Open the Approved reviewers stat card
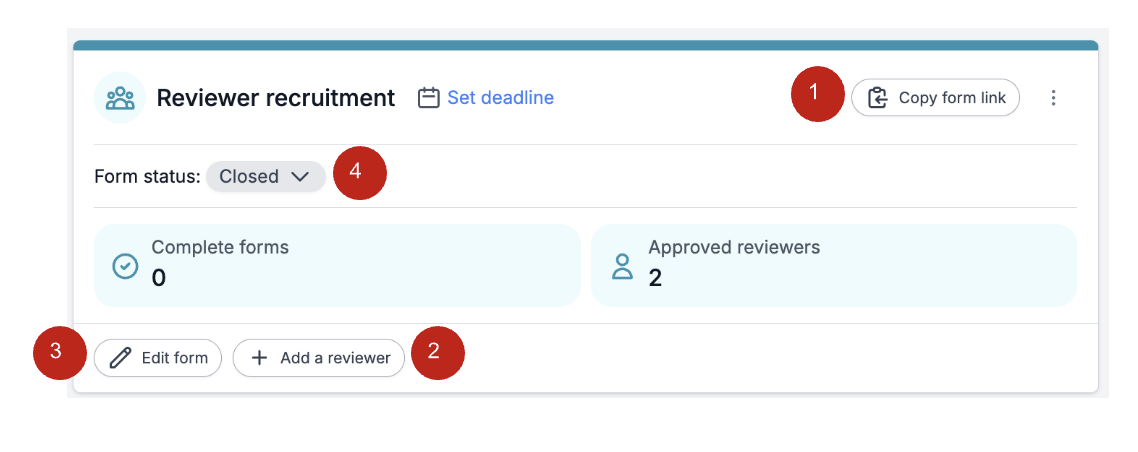 [834, 266]
